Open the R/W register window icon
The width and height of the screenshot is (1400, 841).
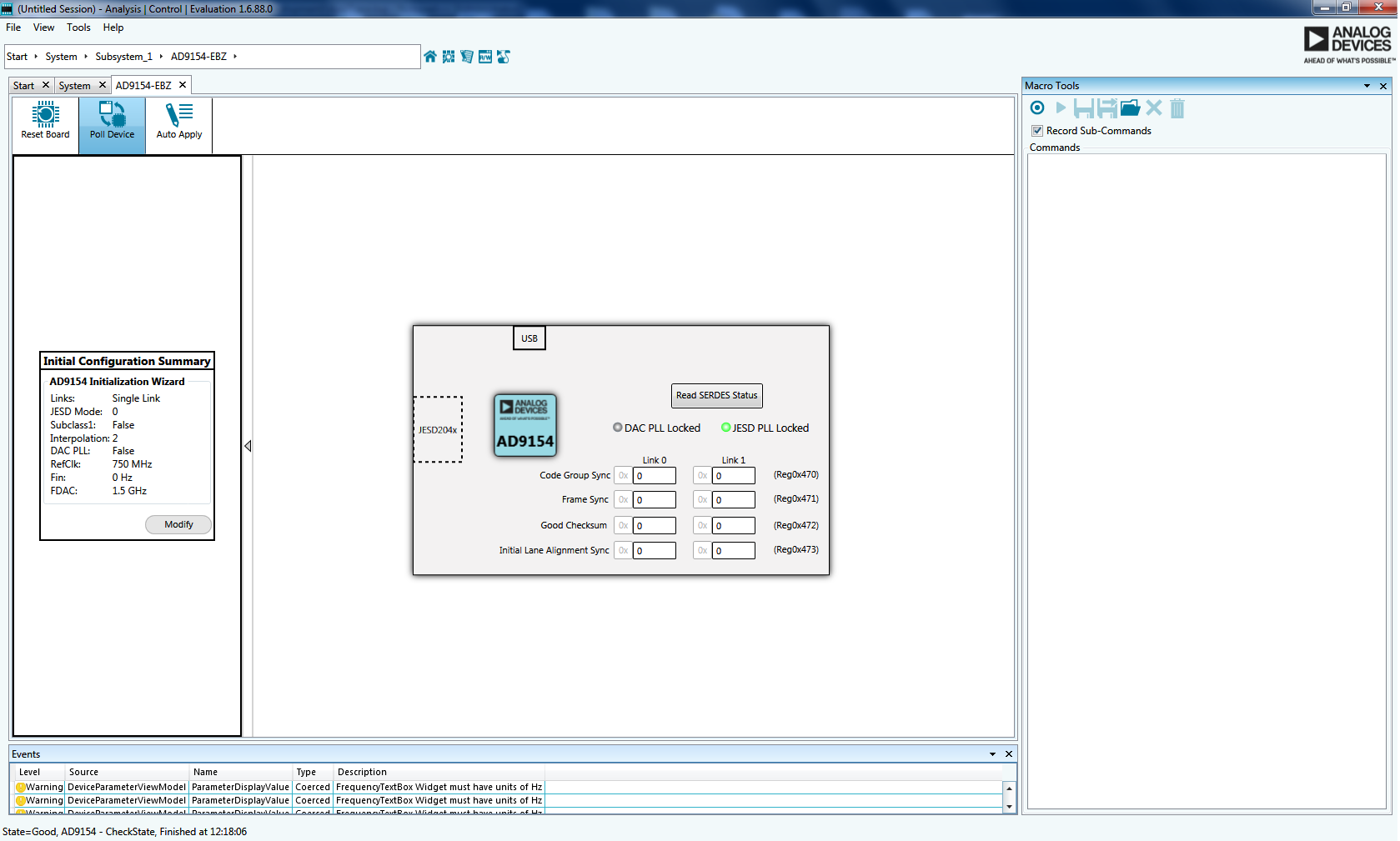click(485, 57)
